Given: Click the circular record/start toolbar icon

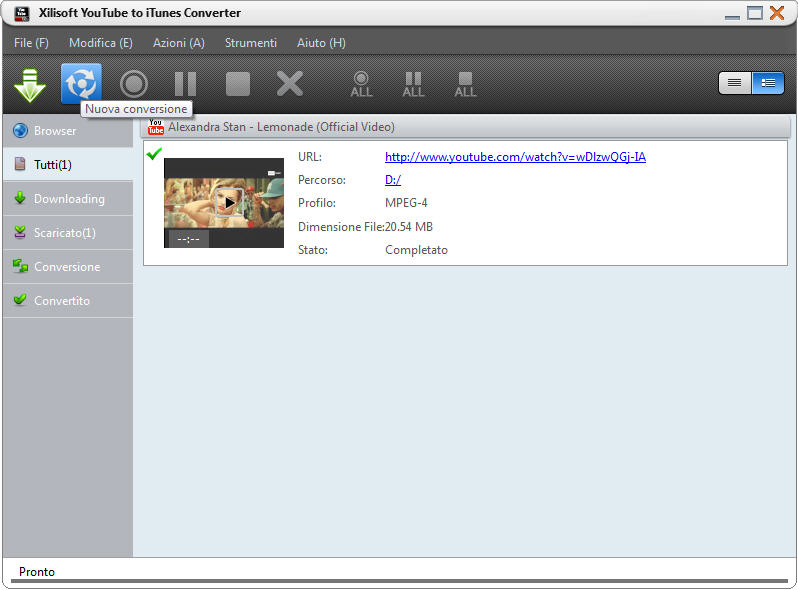Looking at the screenshot, I should pyautogui.click(x=134, y=84).
